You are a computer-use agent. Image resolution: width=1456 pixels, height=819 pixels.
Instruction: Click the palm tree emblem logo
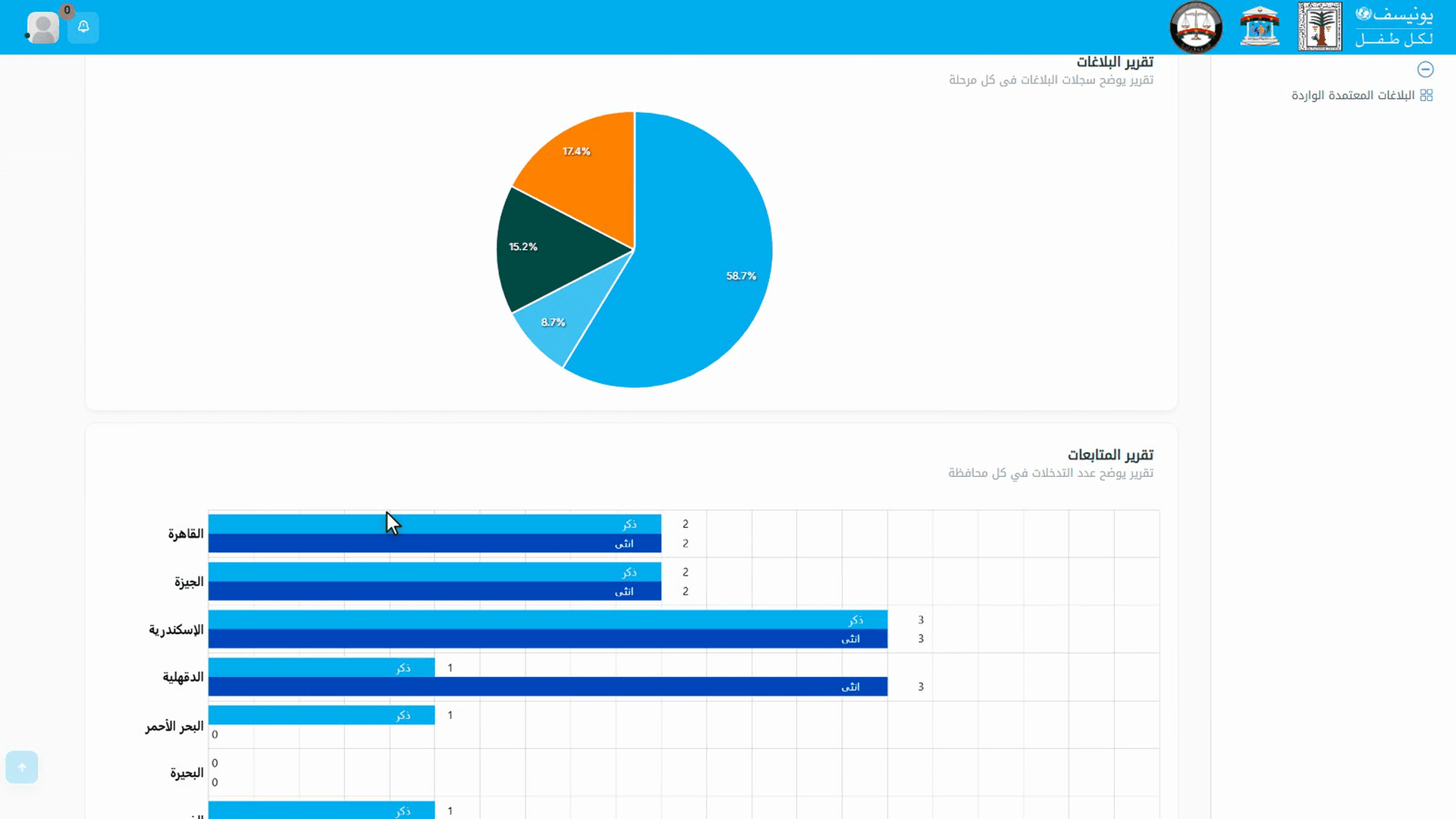coord(1319,27)
